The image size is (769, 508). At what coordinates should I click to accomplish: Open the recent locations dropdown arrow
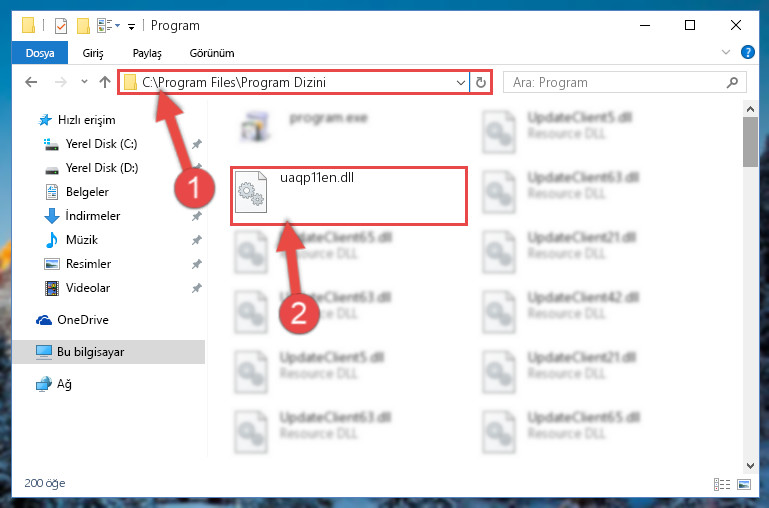(84, 82)
